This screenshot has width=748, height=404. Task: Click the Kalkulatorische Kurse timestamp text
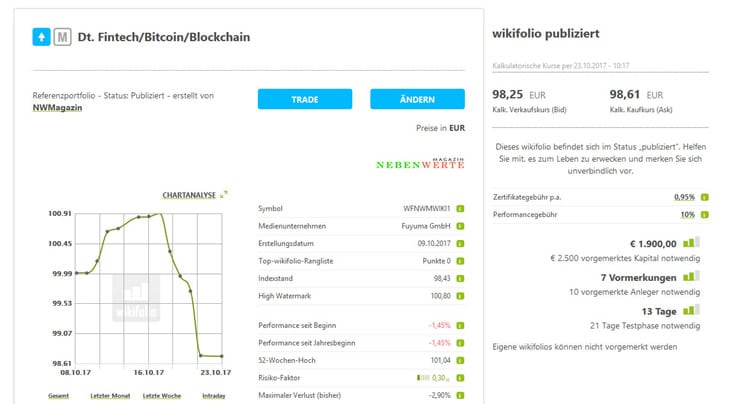(561, 66)
